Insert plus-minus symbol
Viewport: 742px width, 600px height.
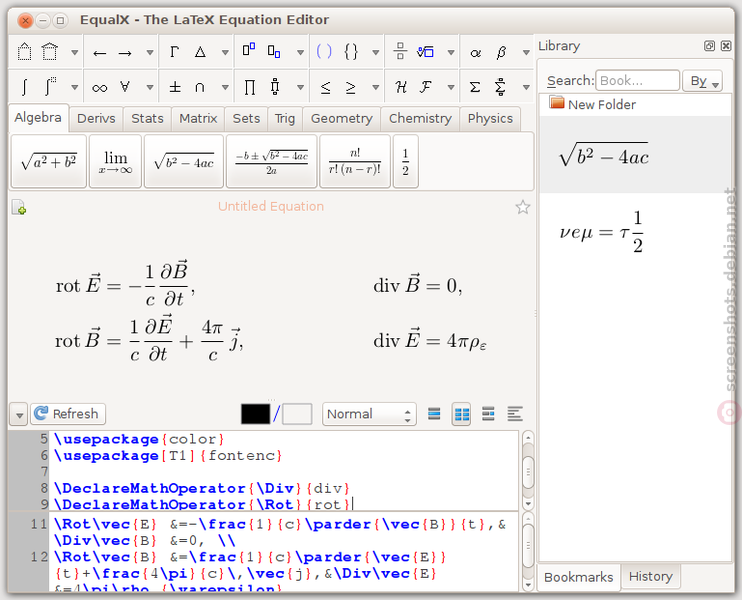tap(175, 87)
